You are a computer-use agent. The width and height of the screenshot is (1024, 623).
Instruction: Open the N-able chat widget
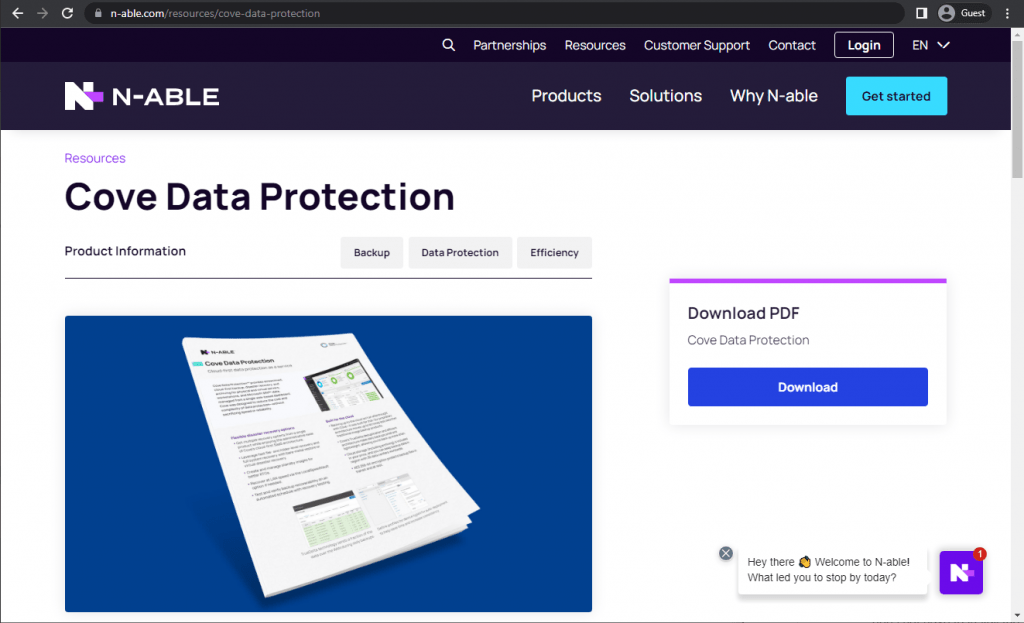tap(961, 572)
